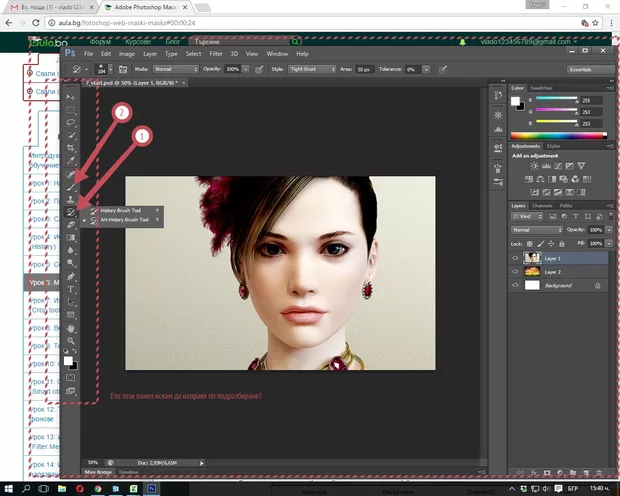Open the Filter menu
Viewport: 620px width, 496px height.
click(x=216, y=53)
